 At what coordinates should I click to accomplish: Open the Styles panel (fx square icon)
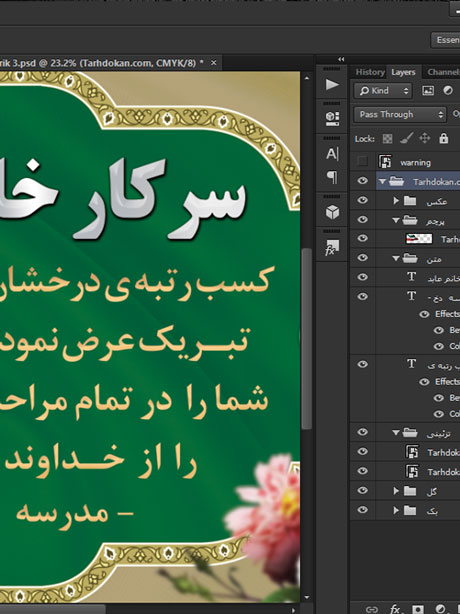pos(332,247)
